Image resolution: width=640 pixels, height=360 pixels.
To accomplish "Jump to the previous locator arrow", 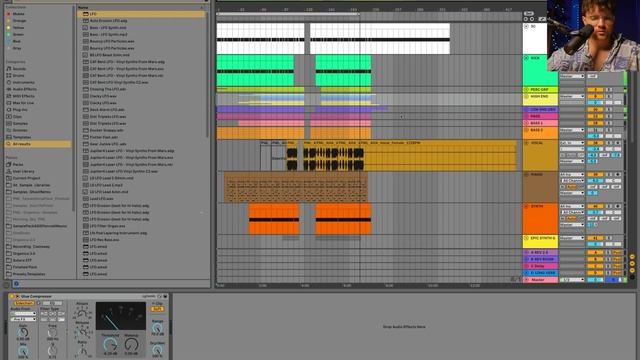I will 526,19.
